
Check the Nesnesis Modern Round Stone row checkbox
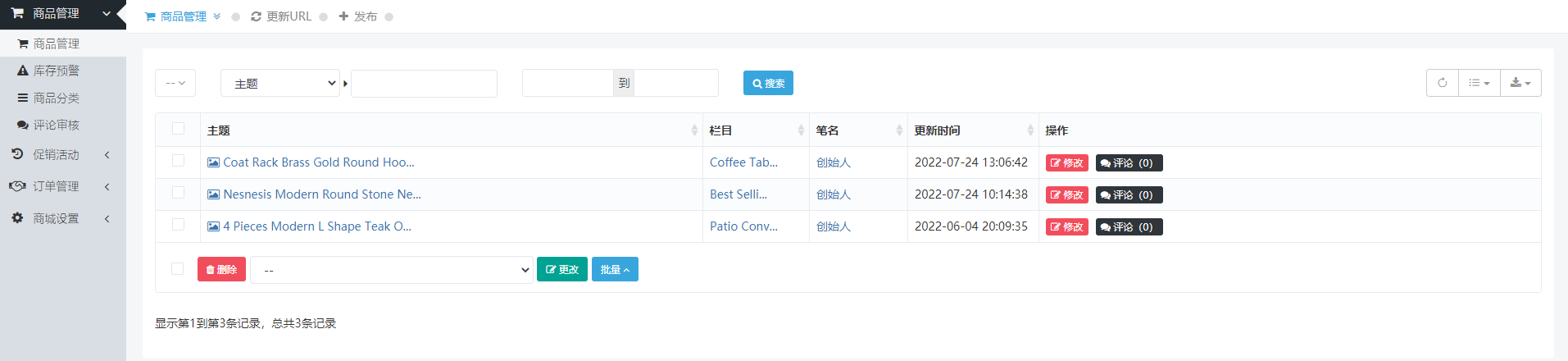178,193
